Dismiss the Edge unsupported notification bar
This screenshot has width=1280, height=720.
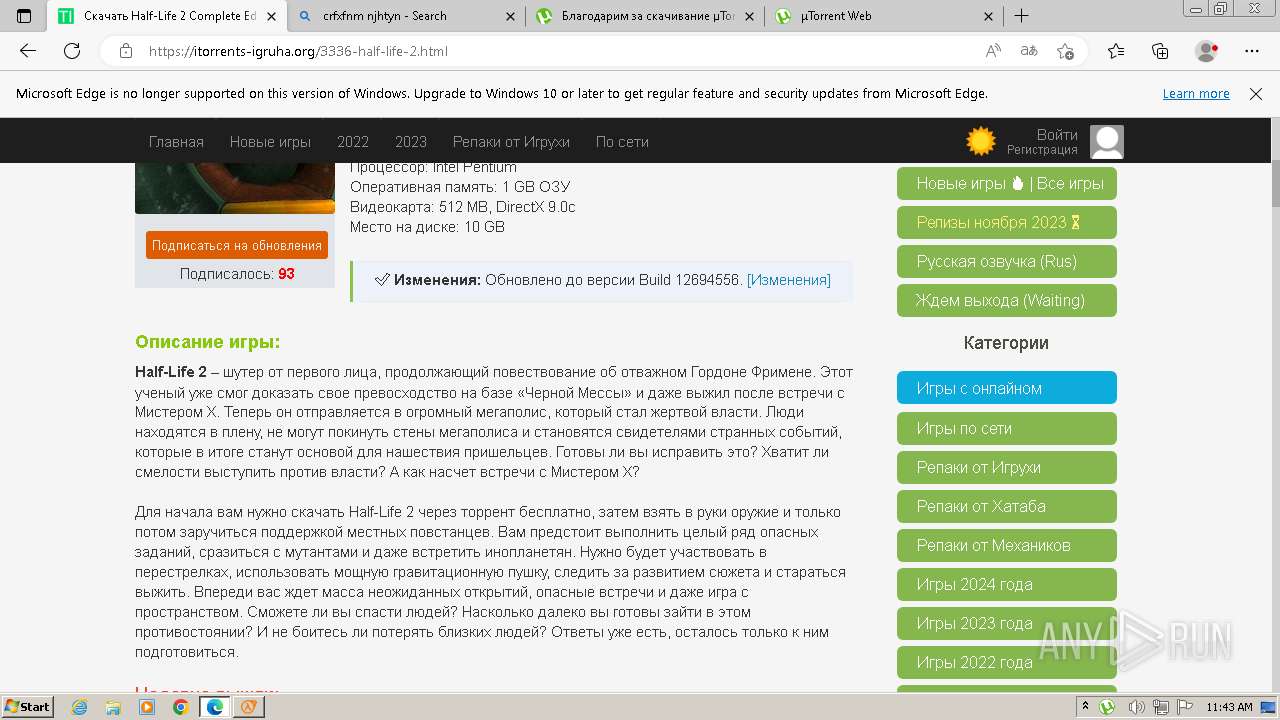pyautogui.click(x=1256, y=94)
